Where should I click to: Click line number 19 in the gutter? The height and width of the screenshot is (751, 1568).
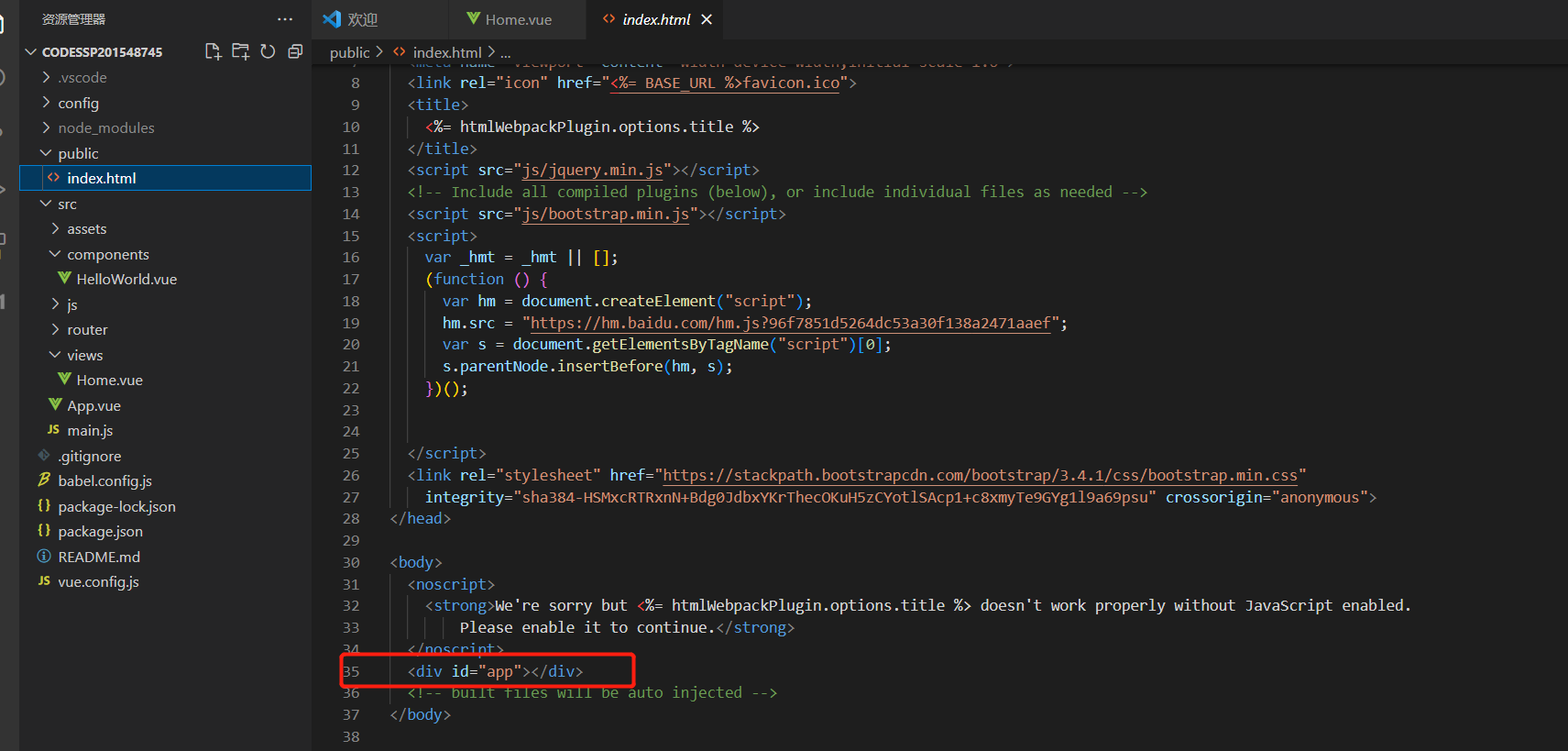(351, 323)
